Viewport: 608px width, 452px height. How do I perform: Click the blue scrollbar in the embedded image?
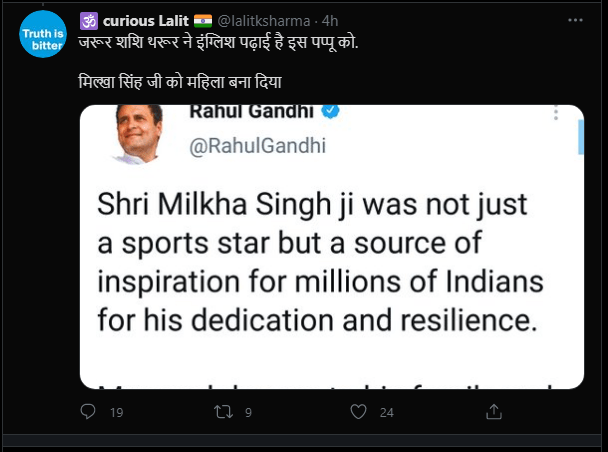pos(581,137)
